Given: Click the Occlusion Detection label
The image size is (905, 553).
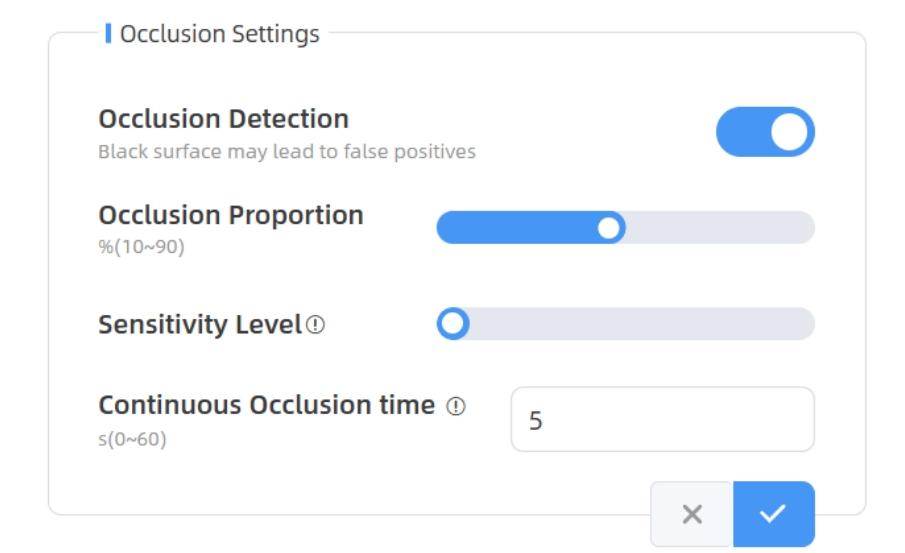Looking at the screenshot, I should [223, 119].
